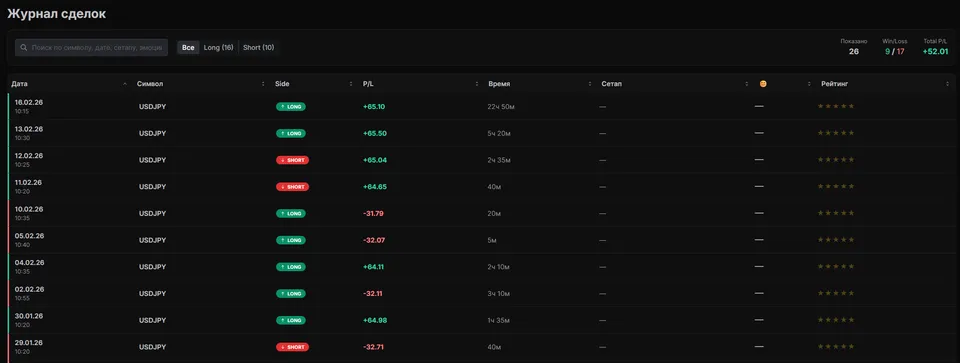
Task: Click the SHORT badge on 12.02.26 row
Action: point(293,160)
